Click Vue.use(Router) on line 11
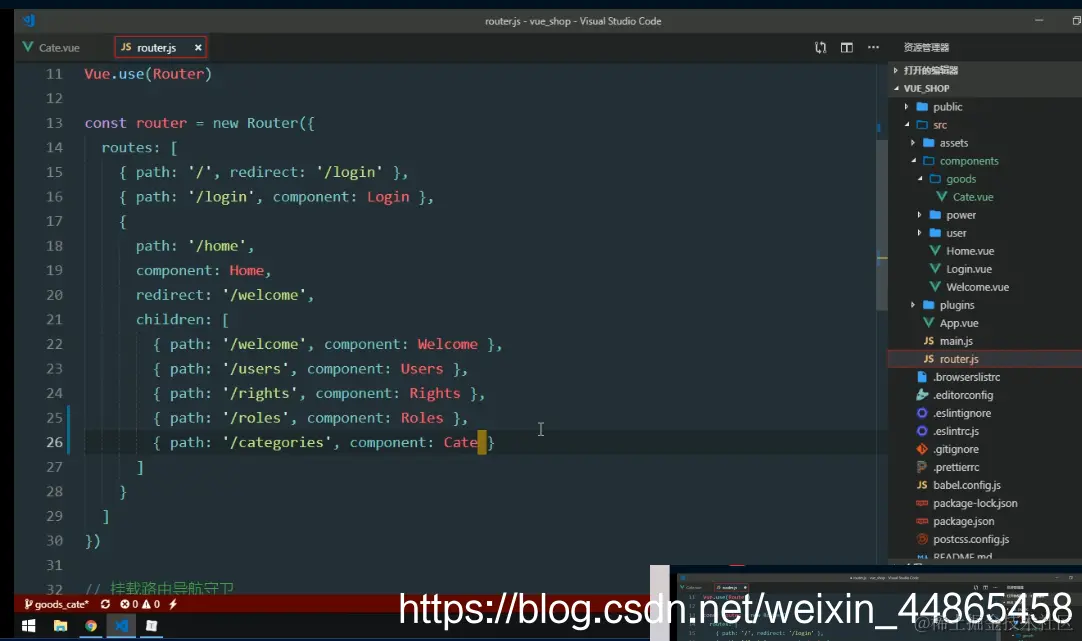 pyautogui.click(x=148, y=74)
